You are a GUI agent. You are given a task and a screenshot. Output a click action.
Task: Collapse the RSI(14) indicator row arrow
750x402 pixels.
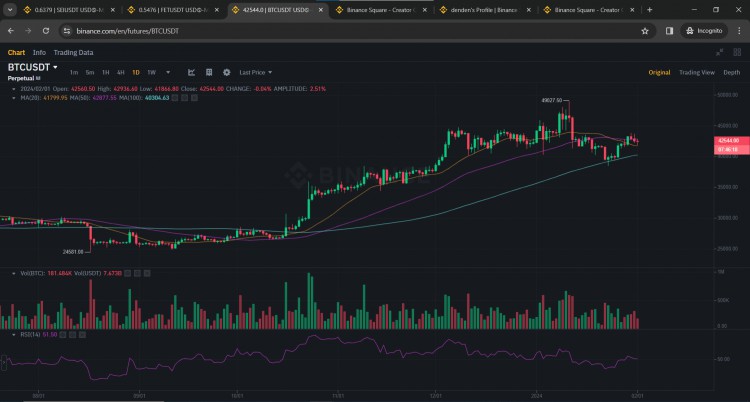(14, 335)
